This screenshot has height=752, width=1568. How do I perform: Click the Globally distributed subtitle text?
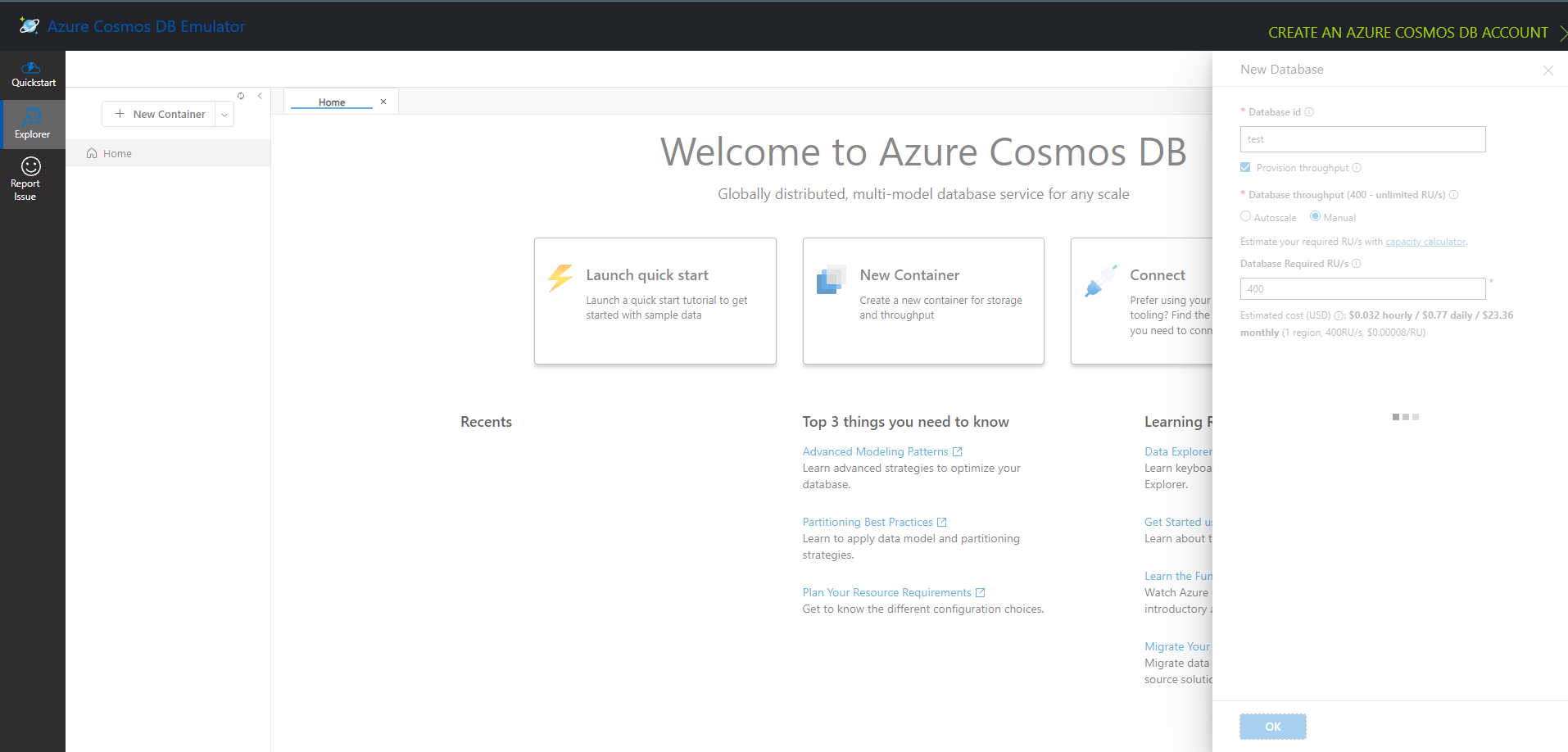[x=923, y=194]
